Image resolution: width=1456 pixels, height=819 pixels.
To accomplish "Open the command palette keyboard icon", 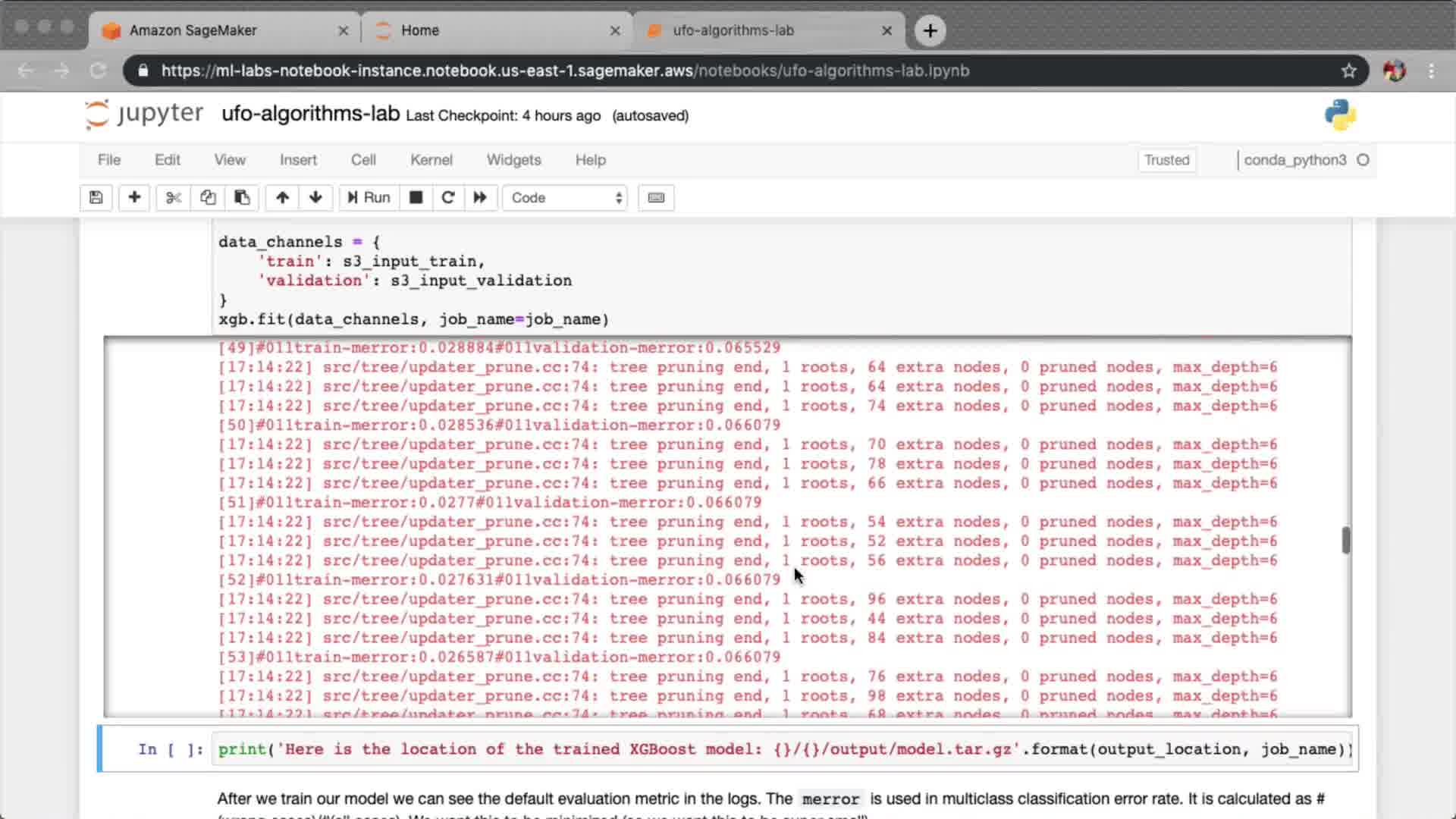I will [x=656, y=198].
